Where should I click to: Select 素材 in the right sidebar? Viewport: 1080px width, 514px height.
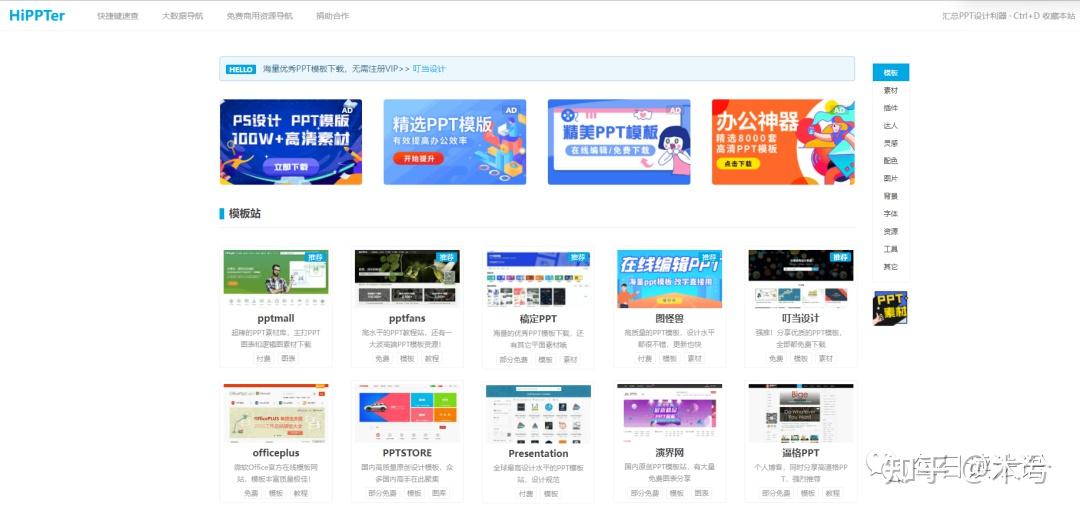point(891,90)
